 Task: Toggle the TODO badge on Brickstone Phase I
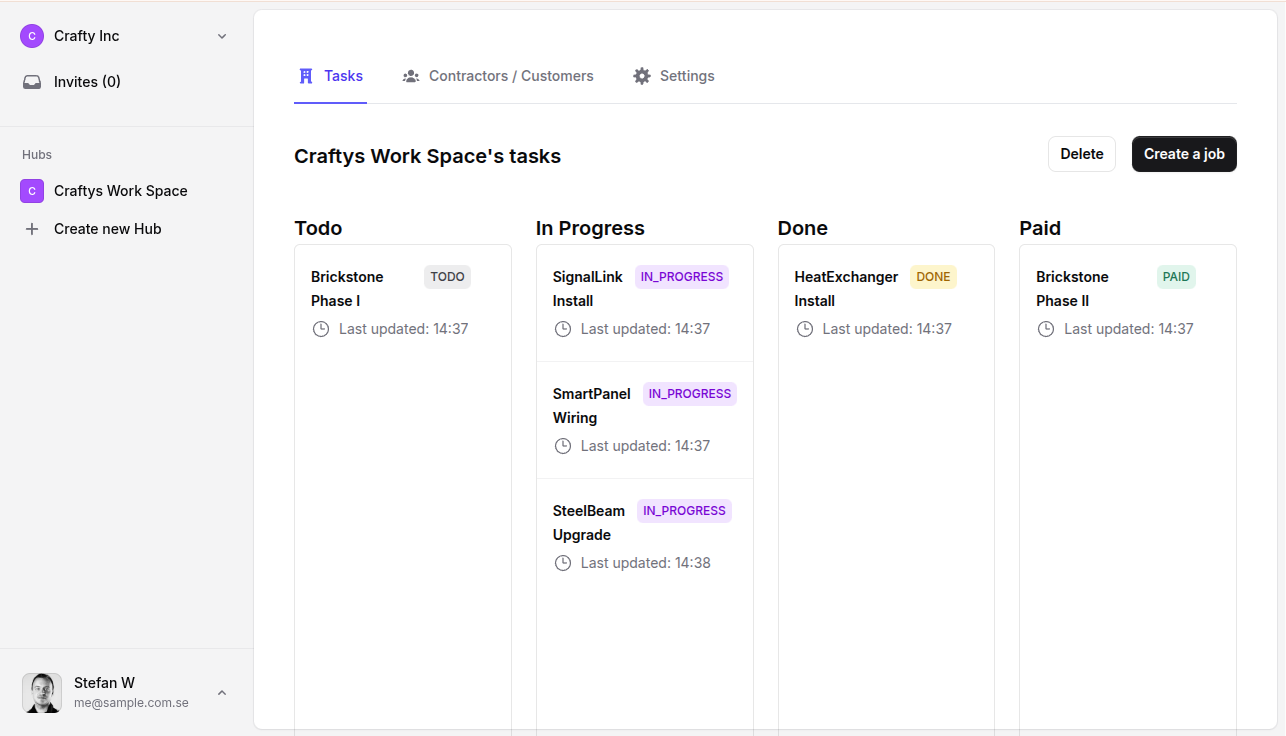tap(447, 277)
